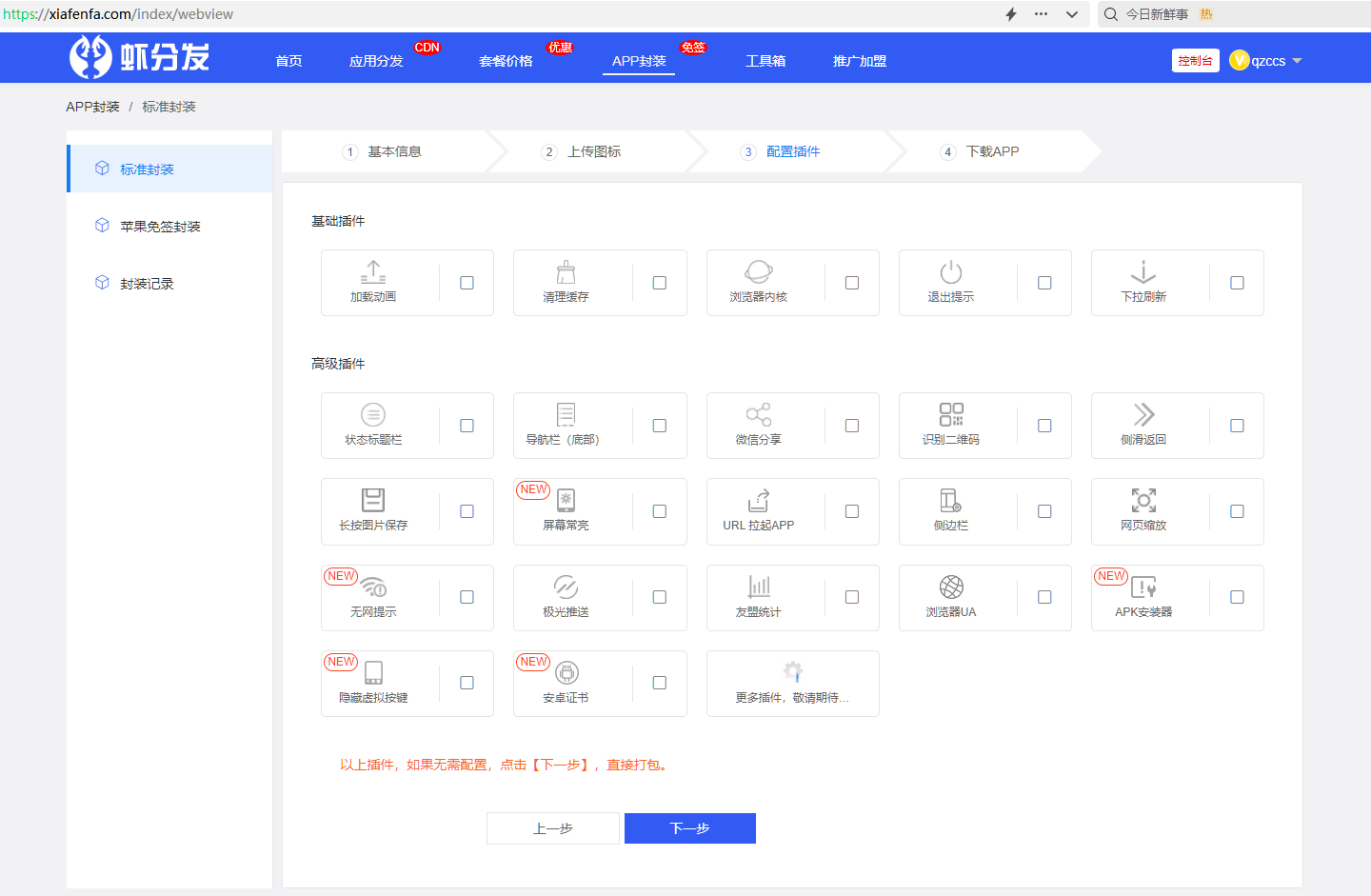The height and width of the screenshot is (896, 1371).
Task: Click the 加载动画 upload icon
Action: 373,272
